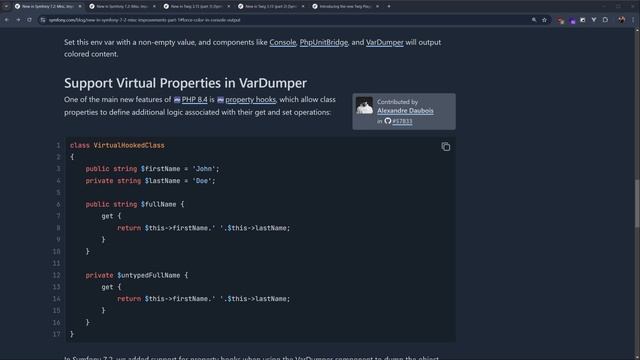Select the active New in Symfony 7.2 tab
640x360 pixels.
click(x=48, y=7)
